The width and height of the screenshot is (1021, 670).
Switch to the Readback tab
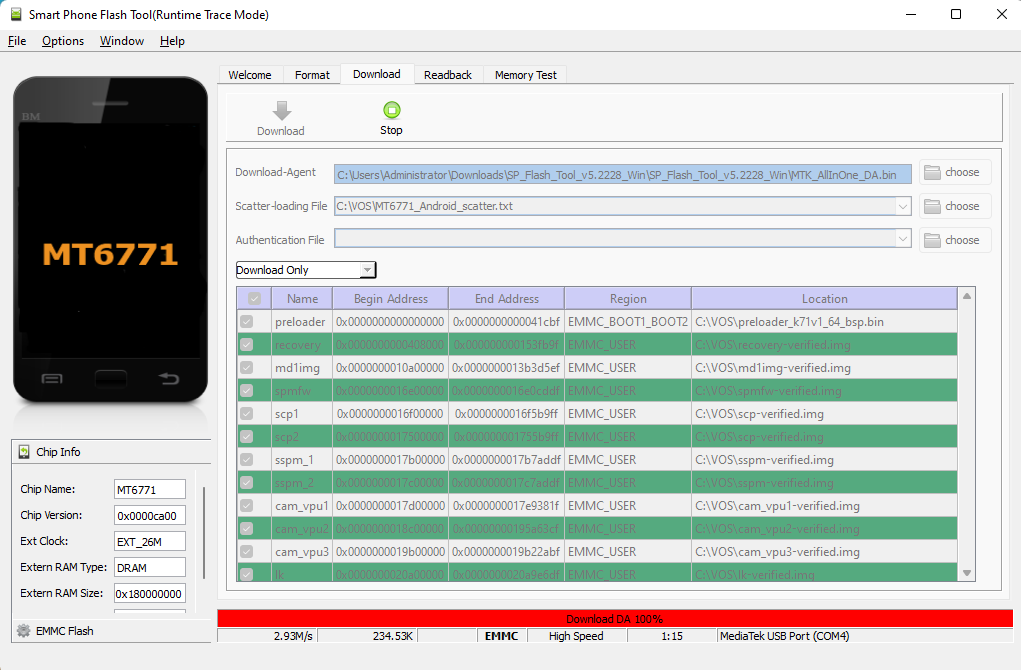(447, 75)
